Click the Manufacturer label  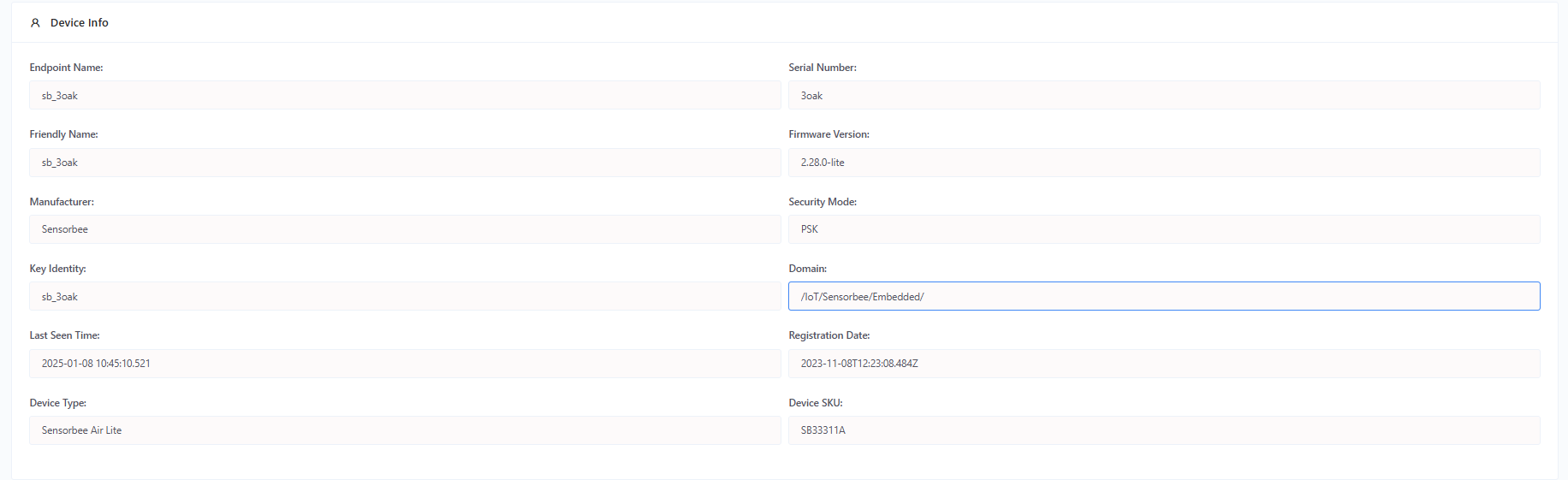[62, 202]
